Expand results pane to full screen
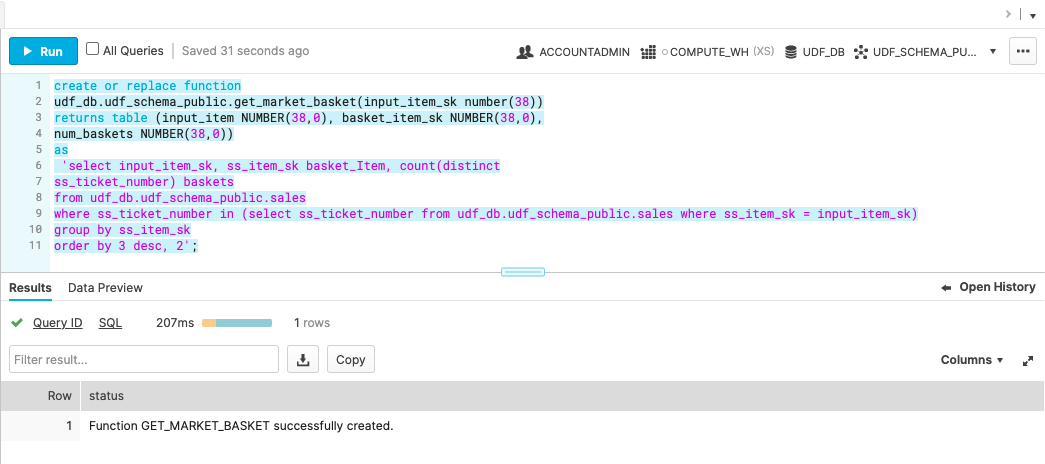1045x464 pixels. click(x=1027, y=360)
